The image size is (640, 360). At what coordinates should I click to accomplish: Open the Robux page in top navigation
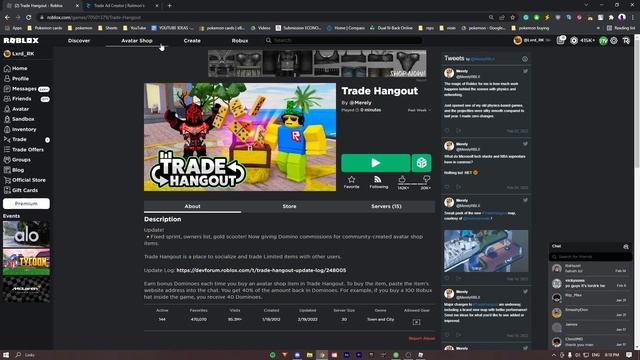(240, 41)
